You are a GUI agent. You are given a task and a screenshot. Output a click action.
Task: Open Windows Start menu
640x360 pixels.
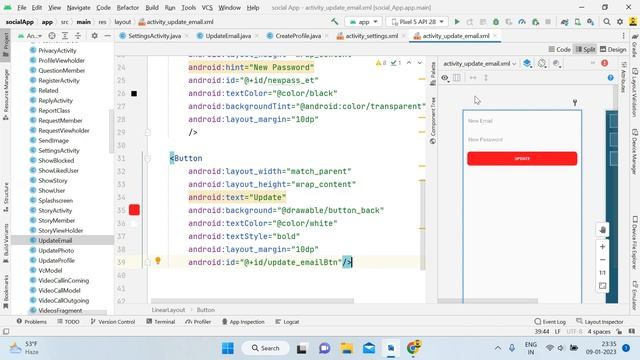click(228, 348)
